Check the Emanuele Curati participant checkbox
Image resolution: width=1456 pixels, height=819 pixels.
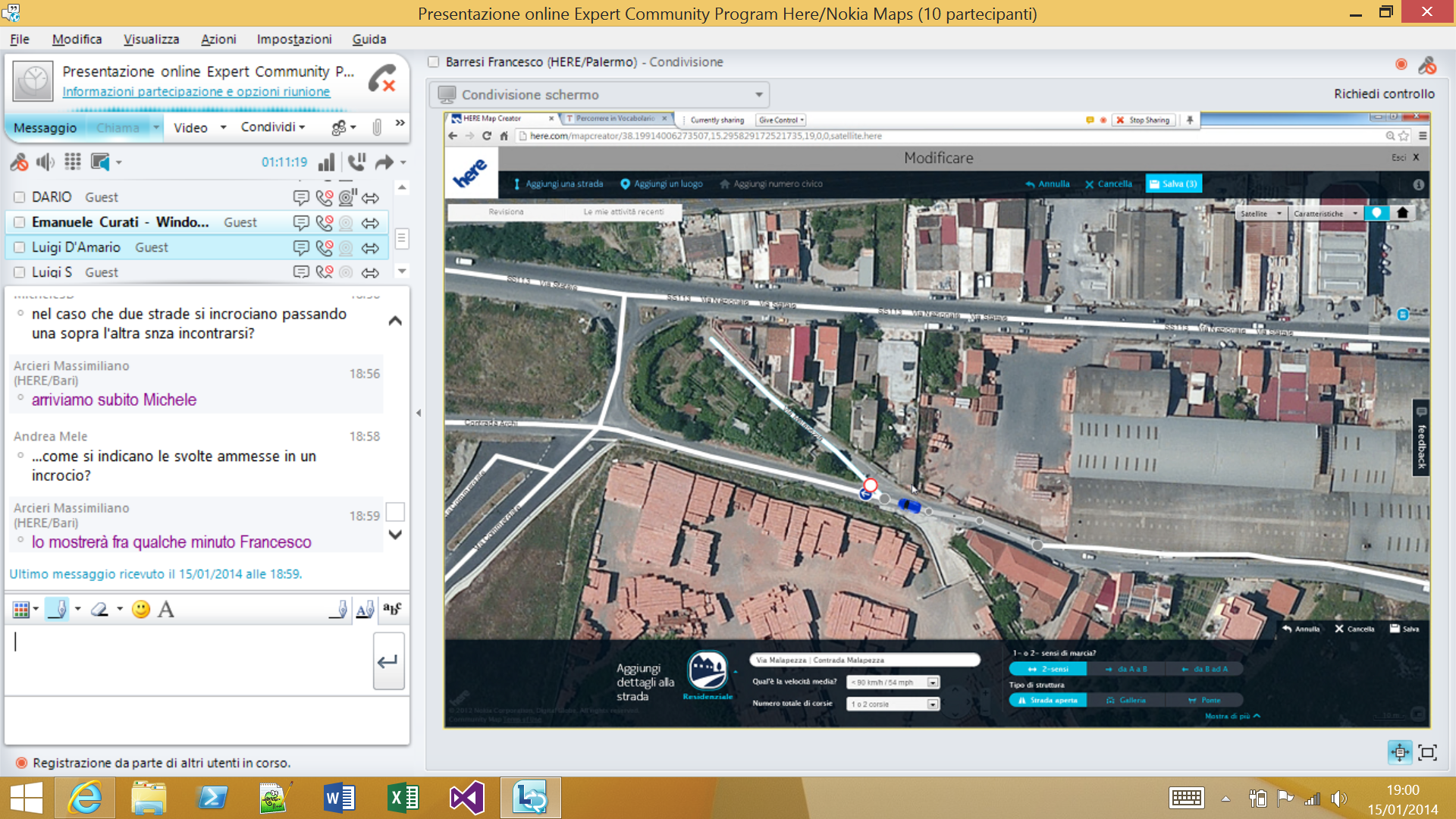(x=20, y=222)
